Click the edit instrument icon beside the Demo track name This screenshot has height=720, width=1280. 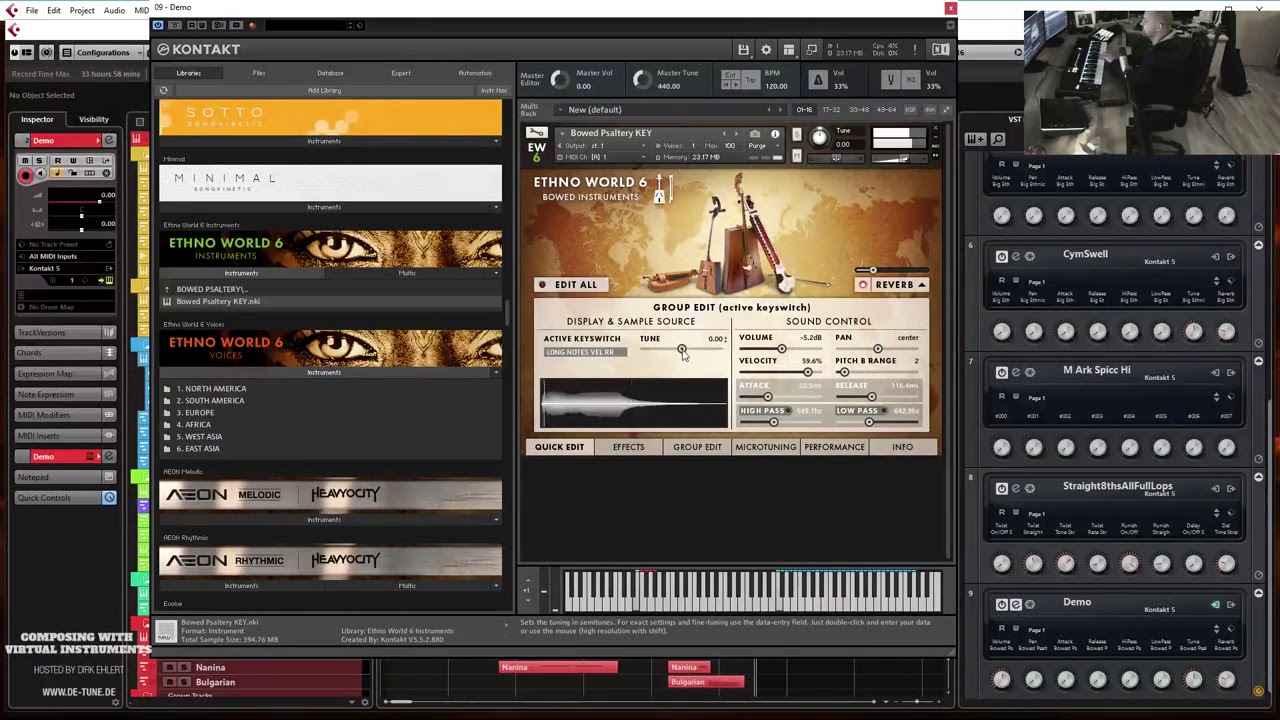tap(108, 140)
